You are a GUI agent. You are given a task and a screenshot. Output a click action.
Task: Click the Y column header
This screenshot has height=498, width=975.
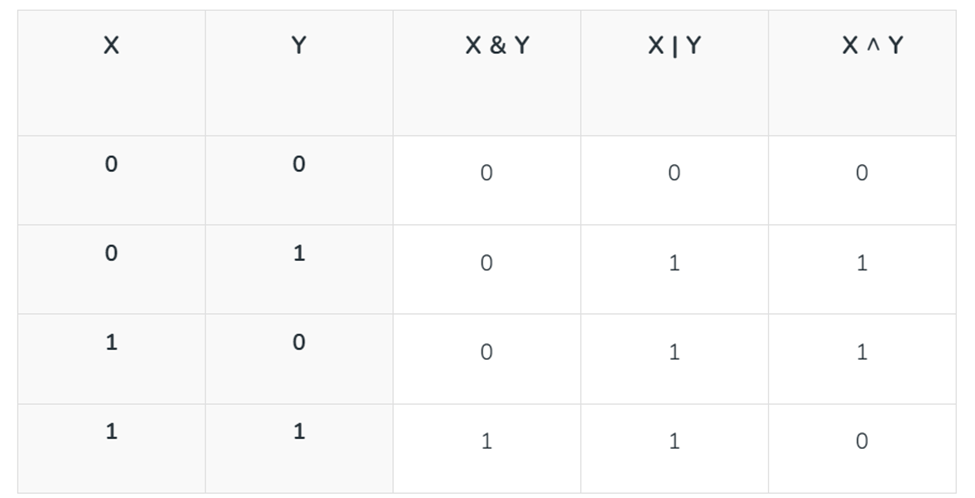click(299, 45)
